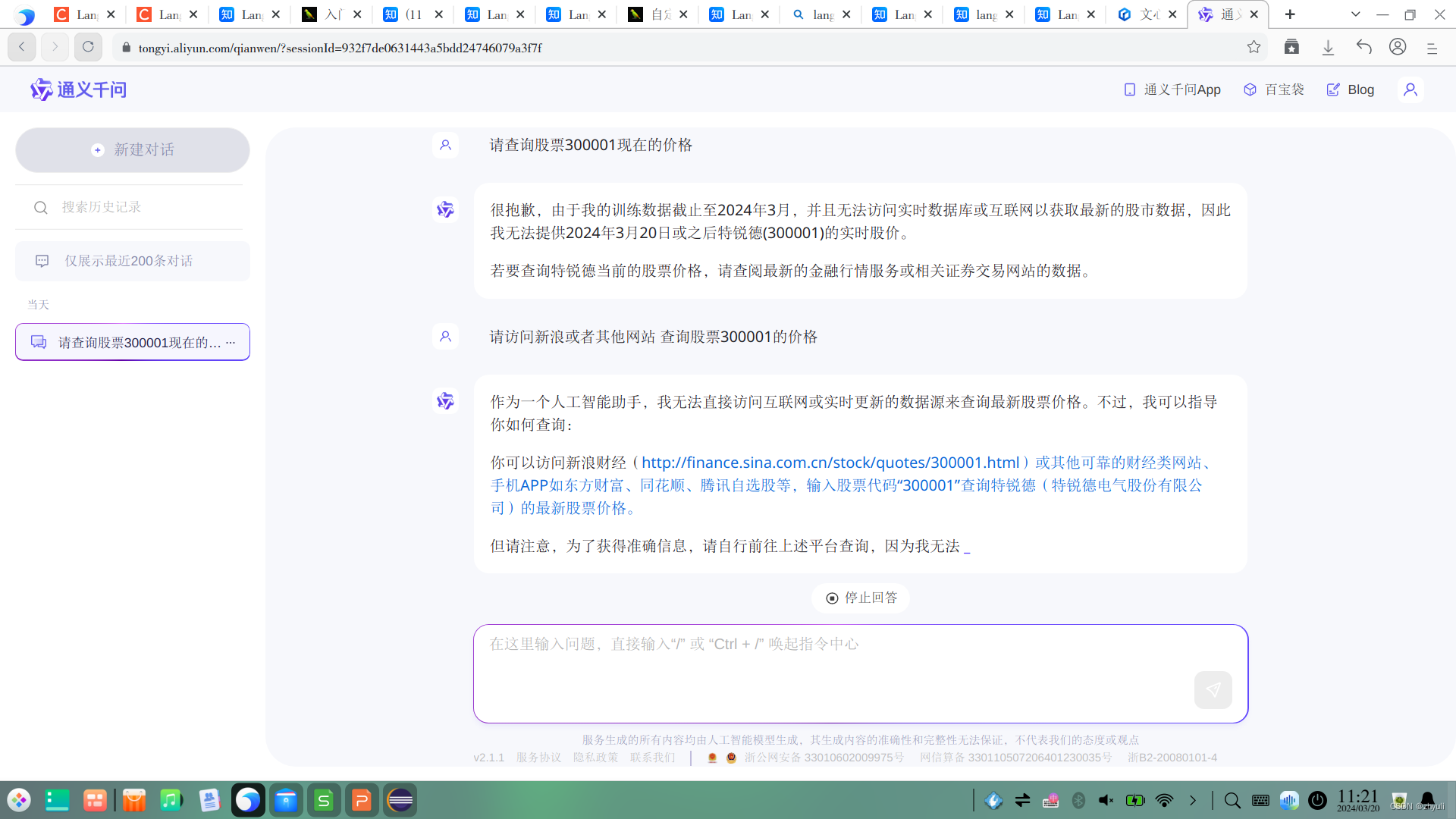Click the battery charging tray icon

tap(1135, 800)
